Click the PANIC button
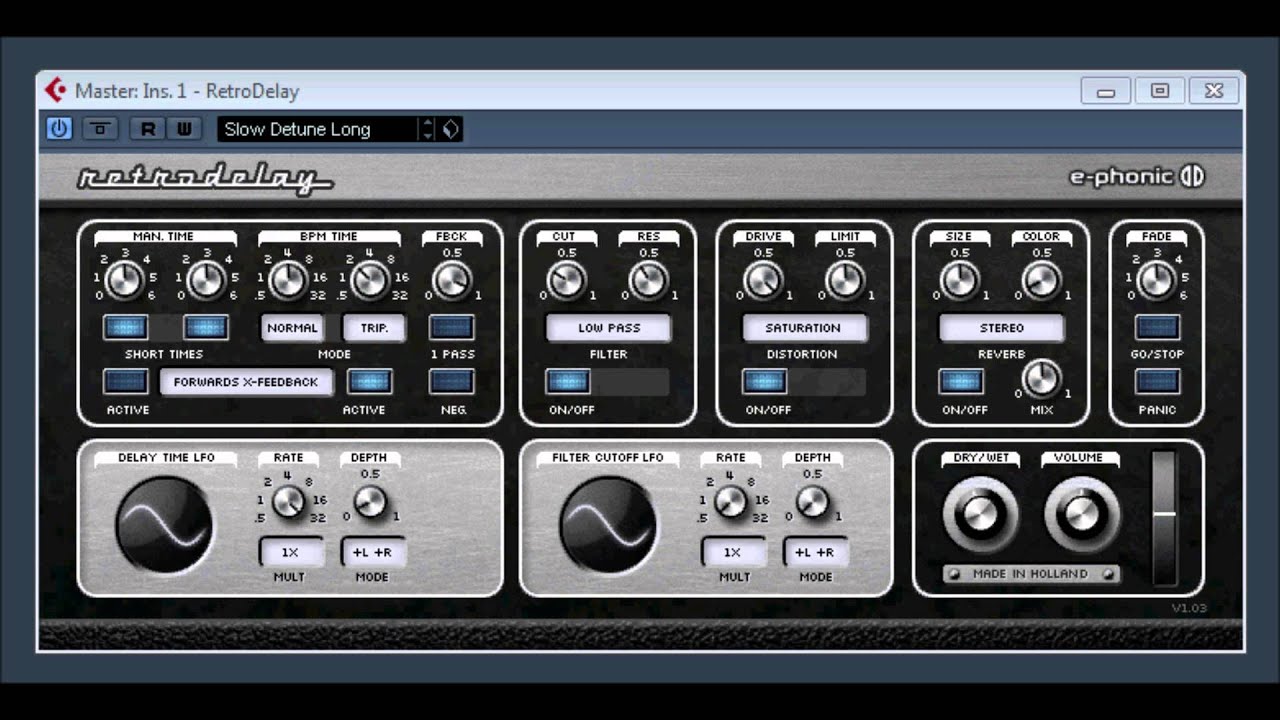The width and height of the screenshot is (1280, 720). tap(1157, 381)
